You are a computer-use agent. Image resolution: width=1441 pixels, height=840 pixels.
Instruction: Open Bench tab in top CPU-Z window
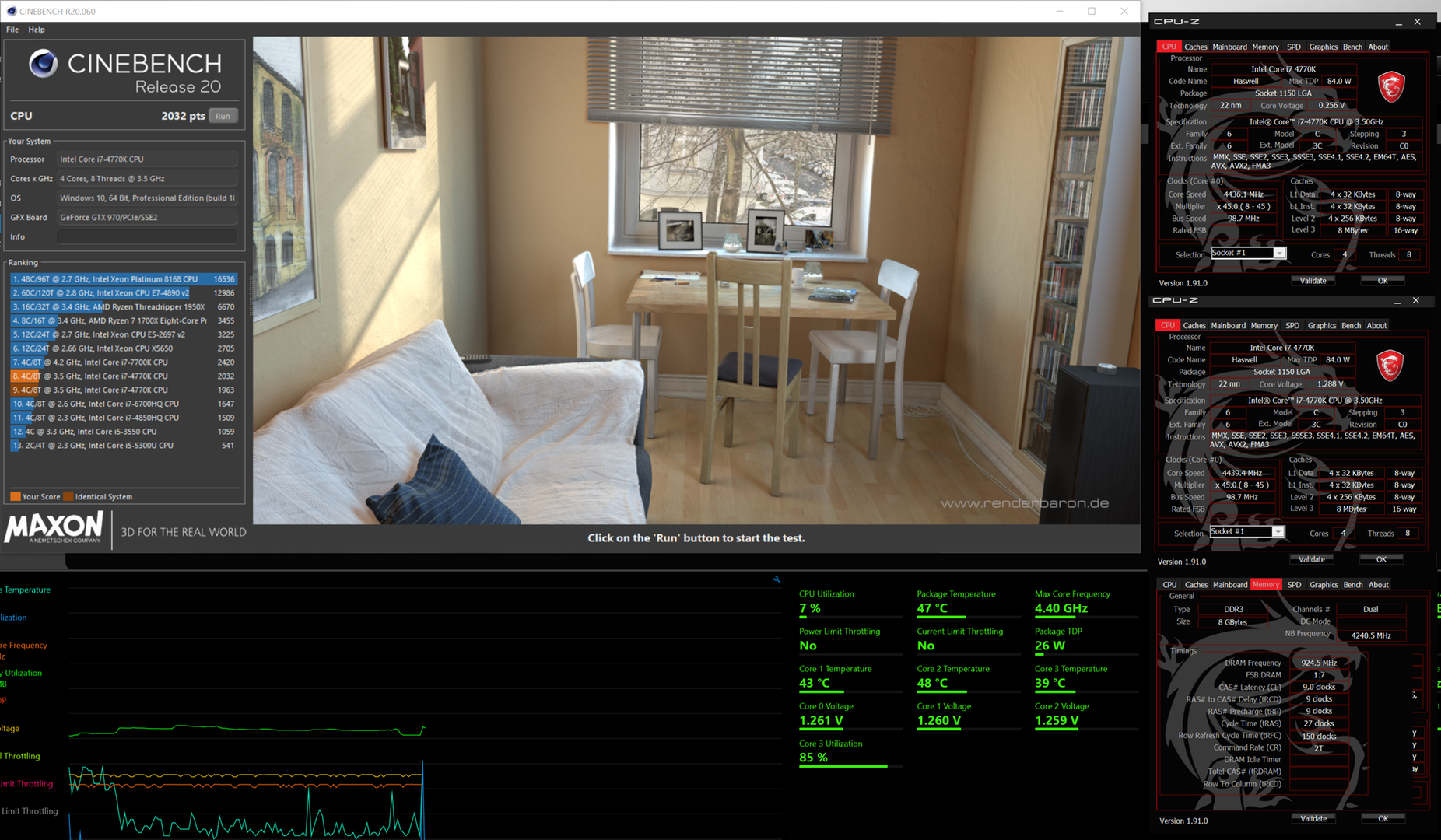coord(1353,47)
